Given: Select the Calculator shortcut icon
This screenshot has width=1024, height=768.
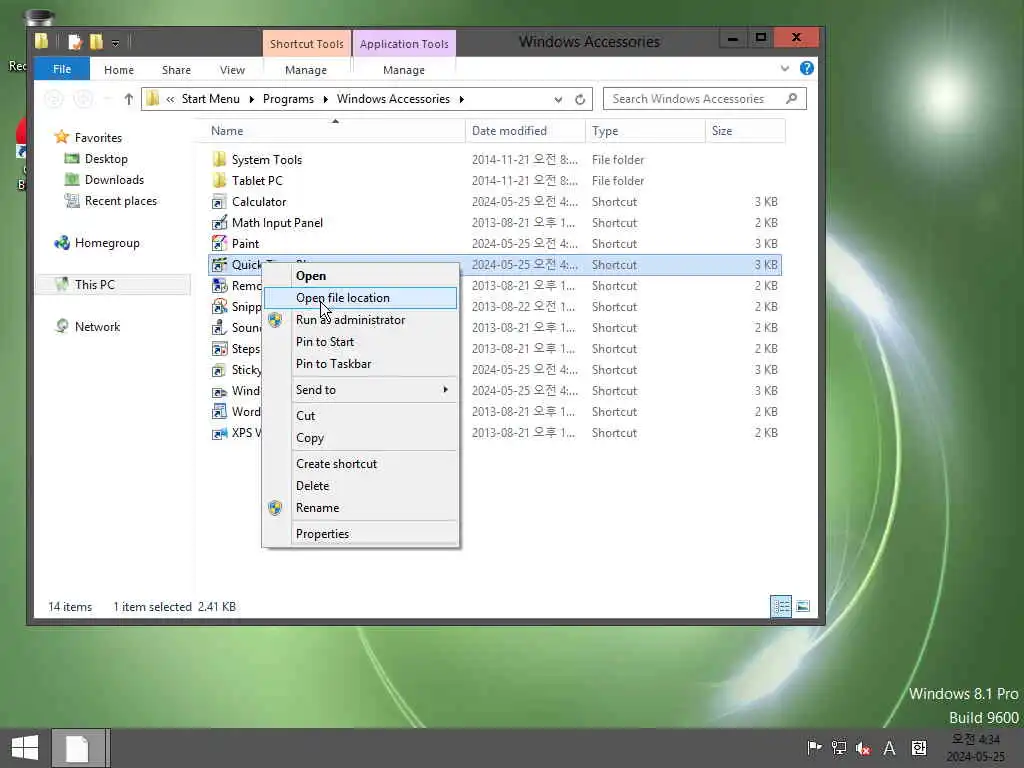Looking at the screenshot, I should [219, 202].
